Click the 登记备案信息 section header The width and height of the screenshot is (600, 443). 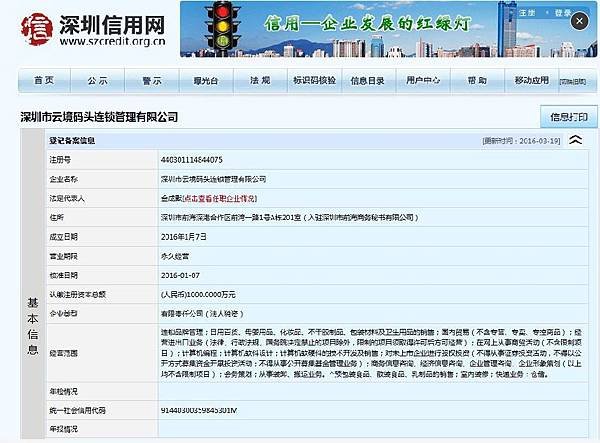pyautogui.click(x=72, y=140)
